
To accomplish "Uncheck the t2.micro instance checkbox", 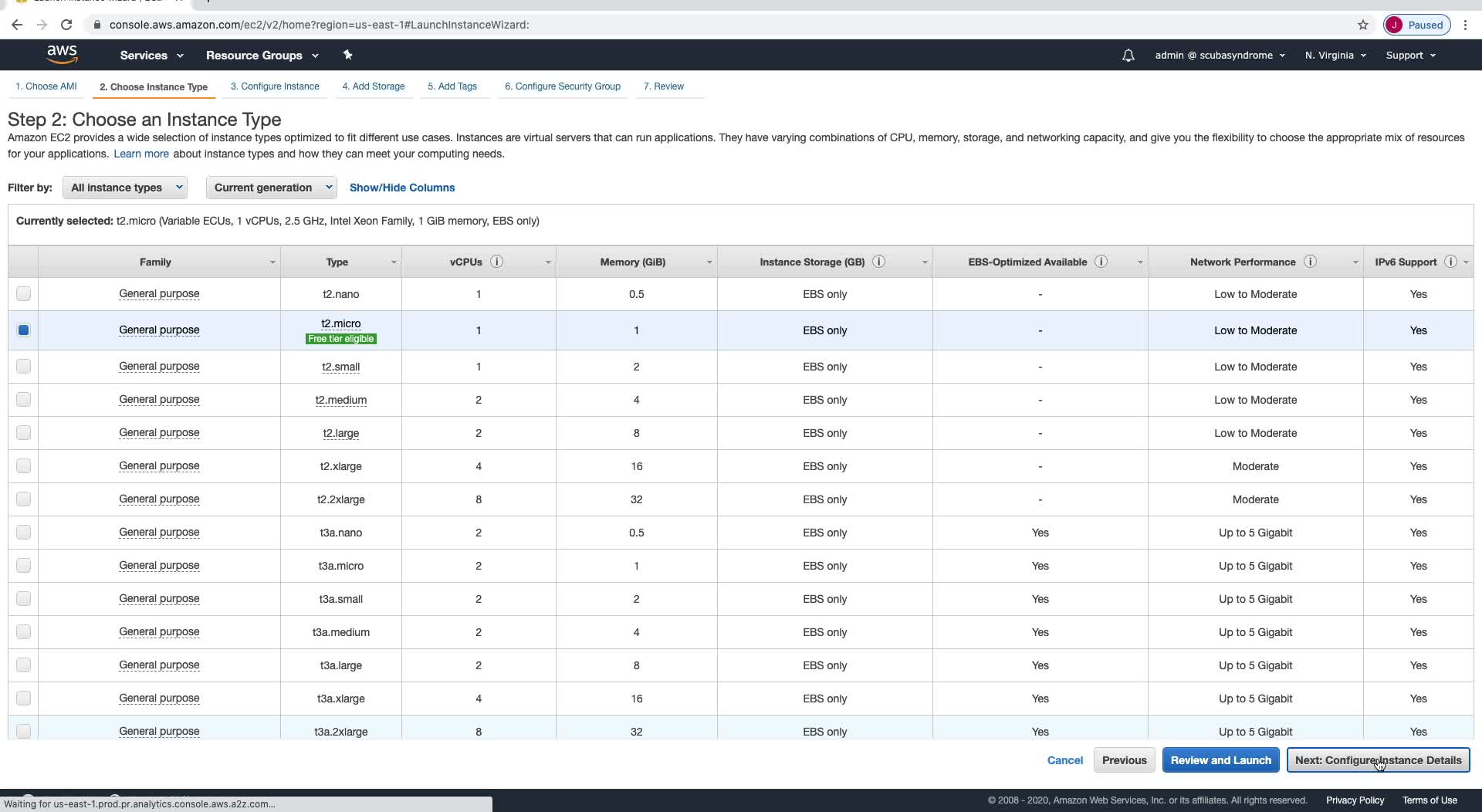I will pyautogui.click(x=23, y=330).
